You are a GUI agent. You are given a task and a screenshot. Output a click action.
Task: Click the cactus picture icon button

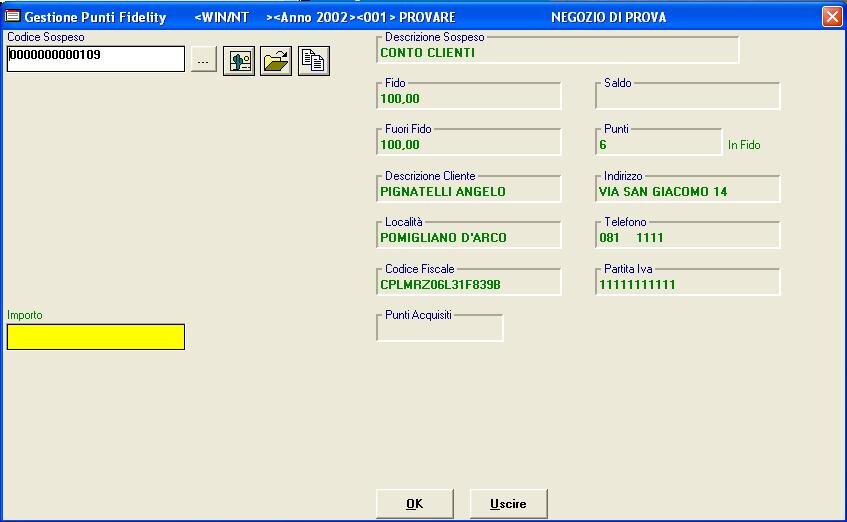pyautogui.click(x=238, y=61)
